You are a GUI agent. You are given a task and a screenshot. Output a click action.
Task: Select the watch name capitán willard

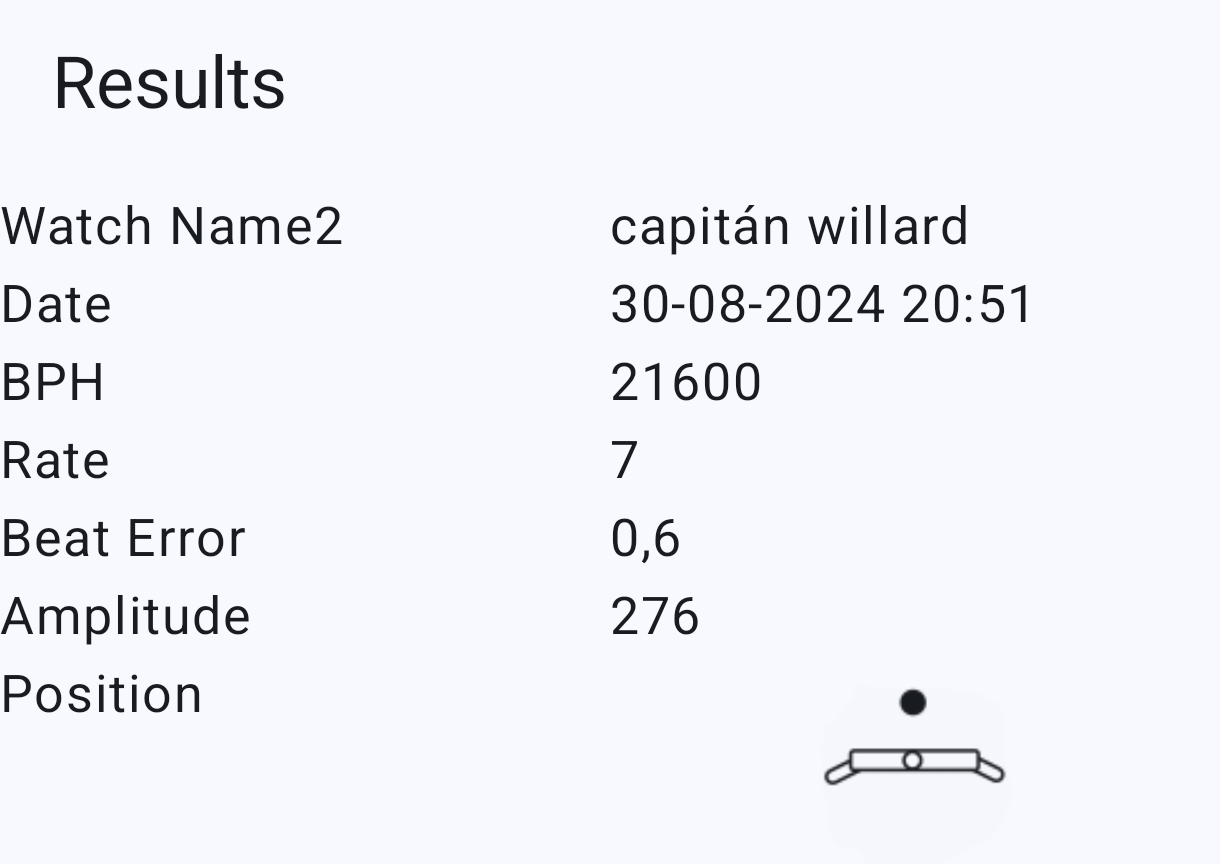[x=789, y=226]
